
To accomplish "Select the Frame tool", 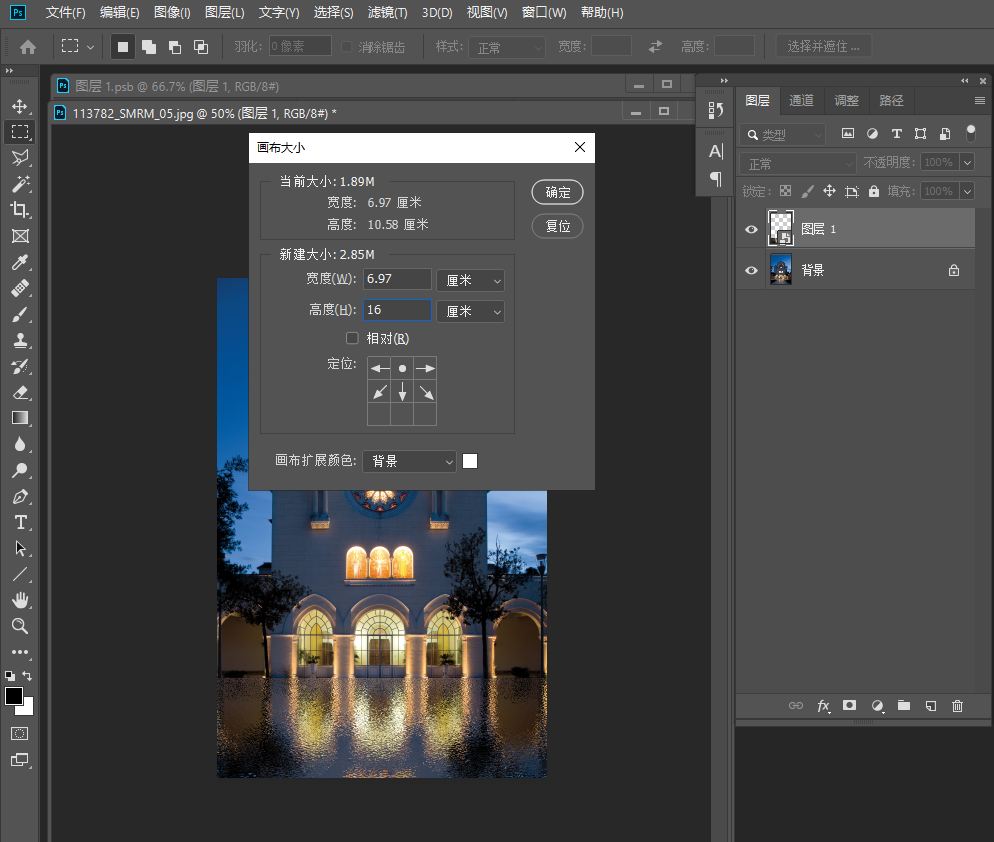I will [x=20, y=236].
